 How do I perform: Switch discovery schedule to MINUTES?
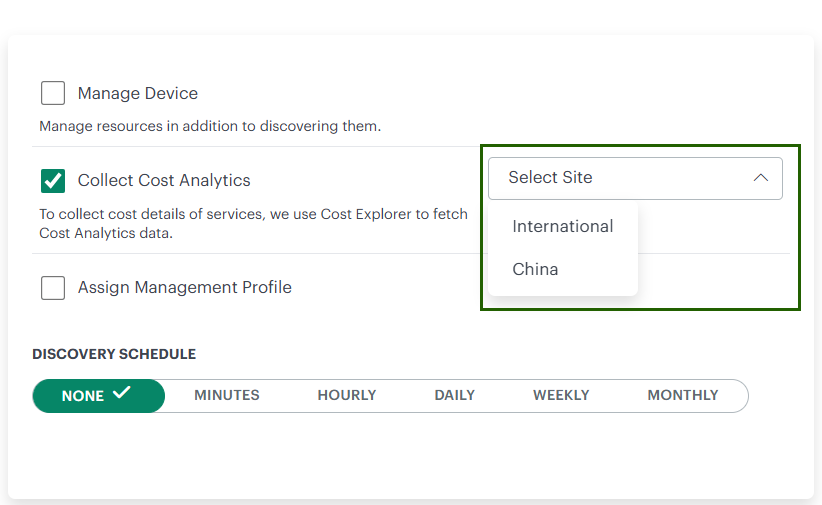[227, 395]
